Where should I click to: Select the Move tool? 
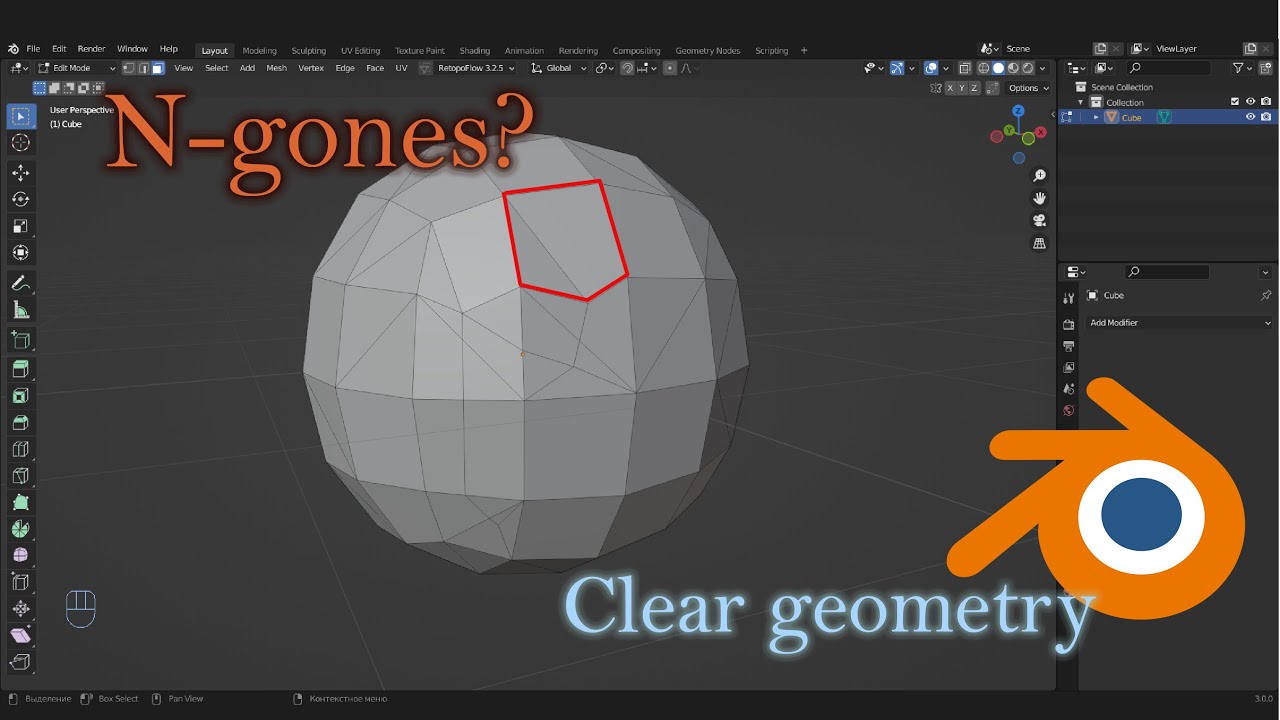pyautogui.click(x=20, y=173)
